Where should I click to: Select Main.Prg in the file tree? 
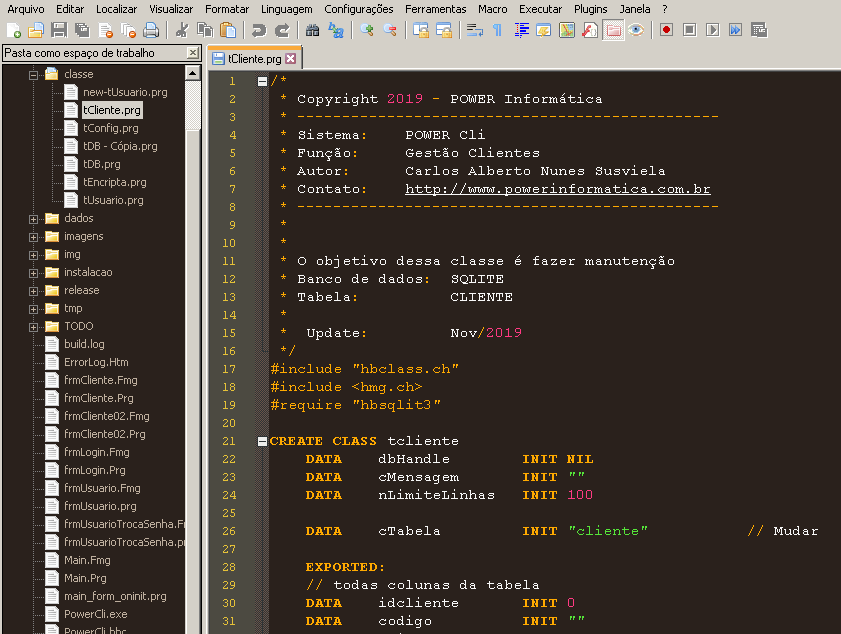(x=85, y=578)
